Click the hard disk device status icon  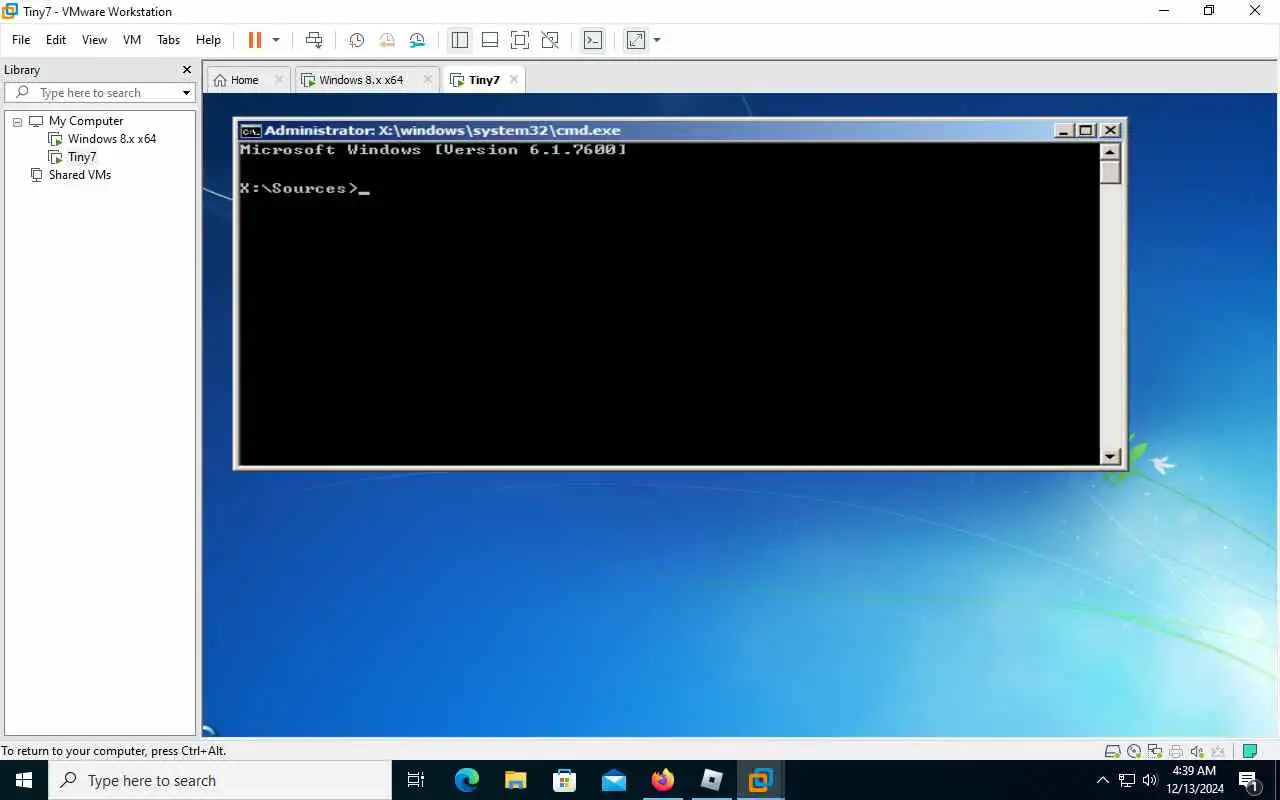[1112, 751]
